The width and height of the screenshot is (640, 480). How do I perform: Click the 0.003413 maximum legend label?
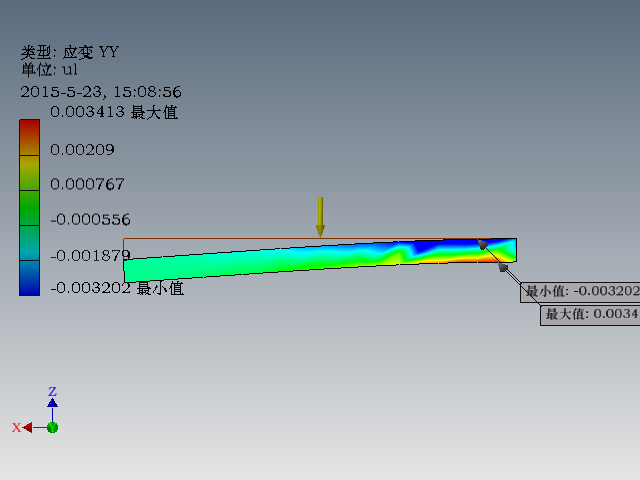tap(114, 112)
